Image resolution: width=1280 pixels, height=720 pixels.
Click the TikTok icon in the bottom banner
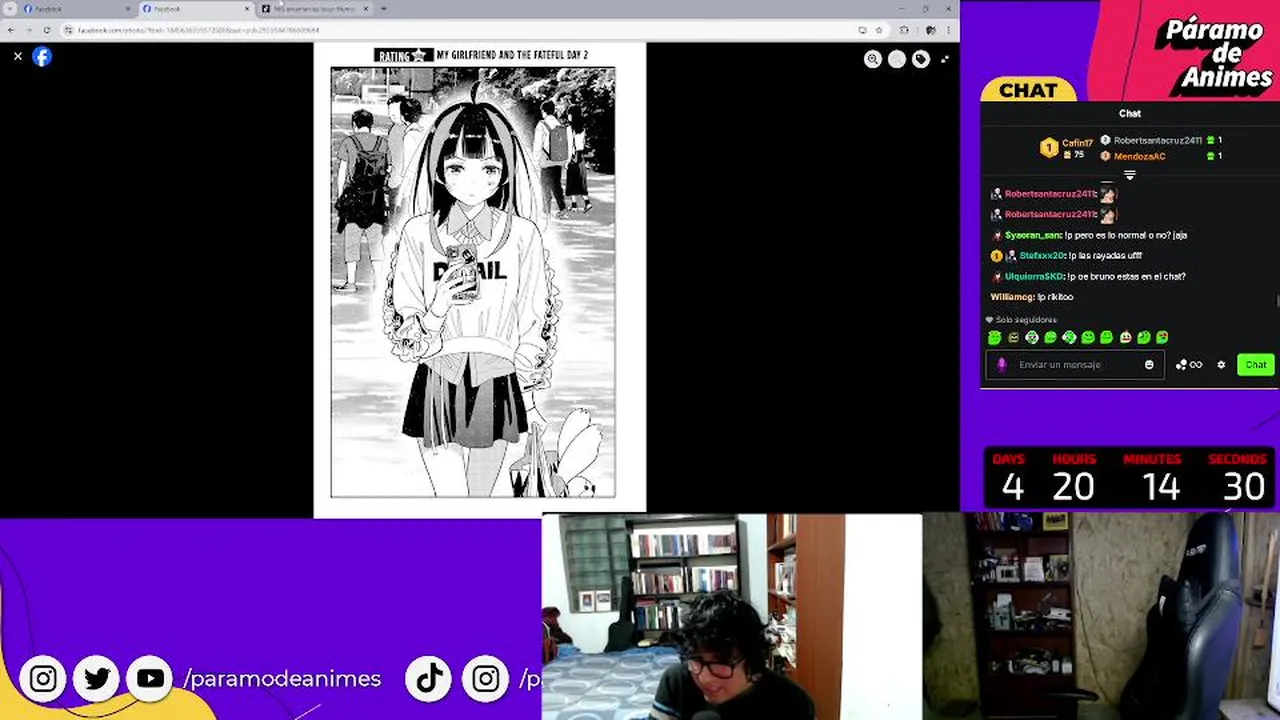[x=429, y=679]
